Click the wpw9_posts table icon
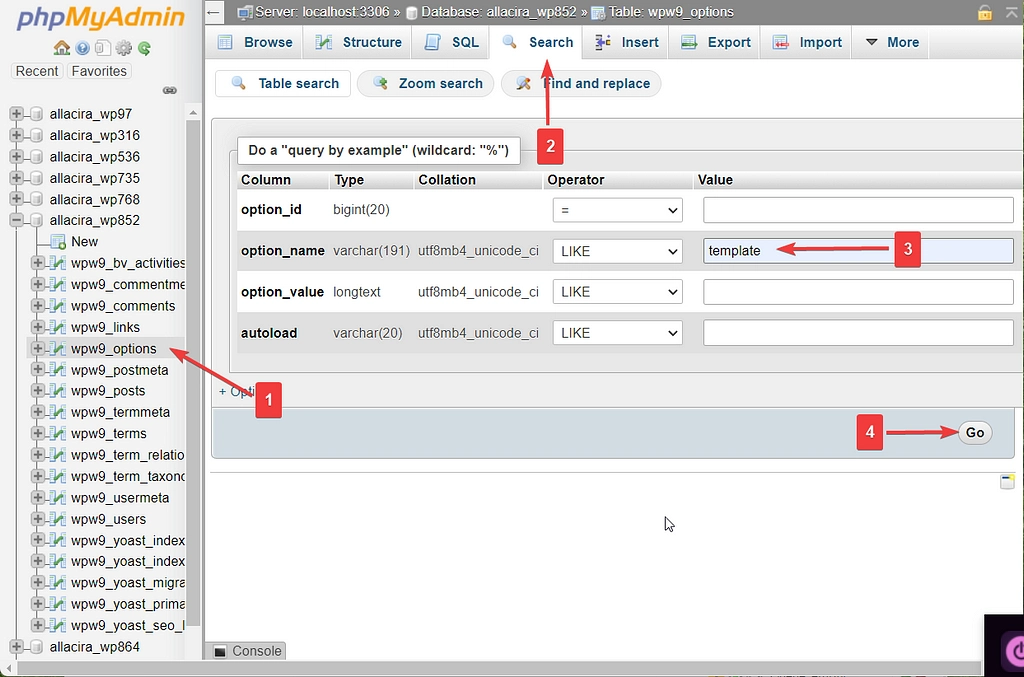This screenshot has height=677, width=1024. 58,391
